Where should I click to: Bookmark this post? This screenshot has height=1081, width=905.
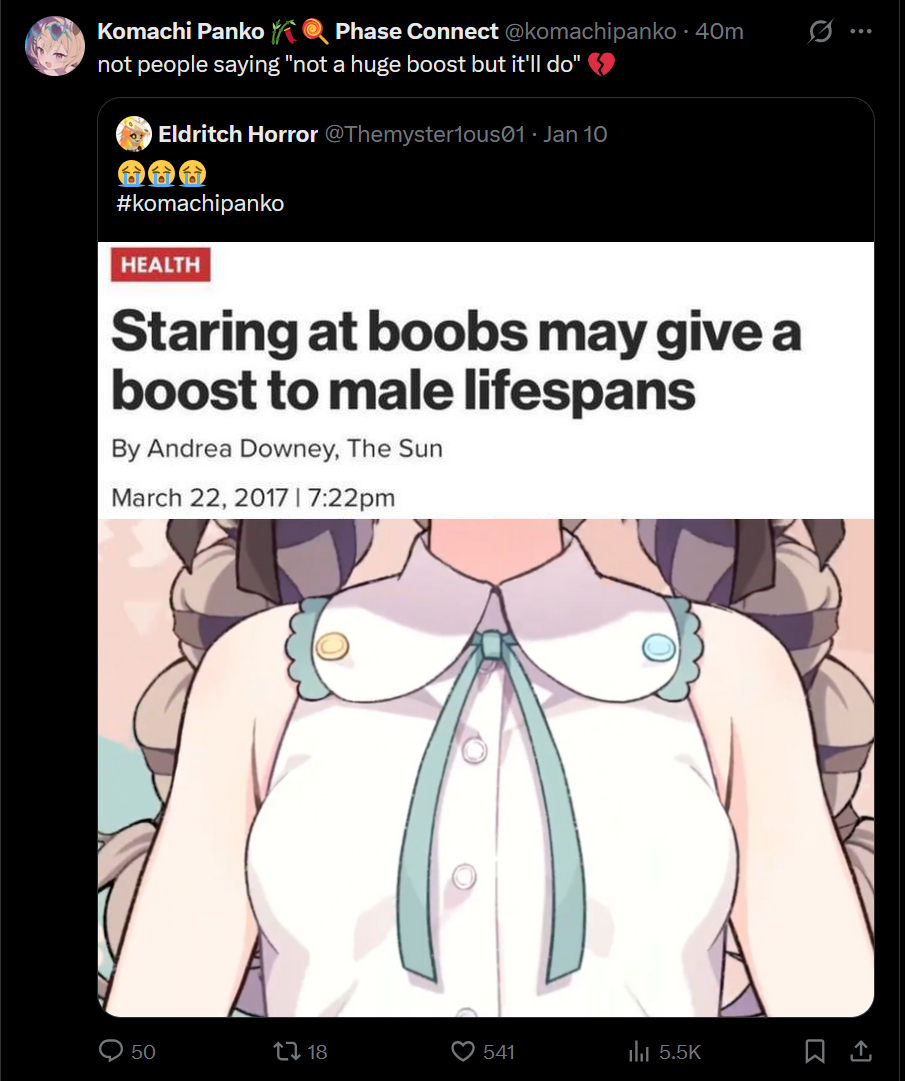pyautogui.click(x=815, y=1051)
